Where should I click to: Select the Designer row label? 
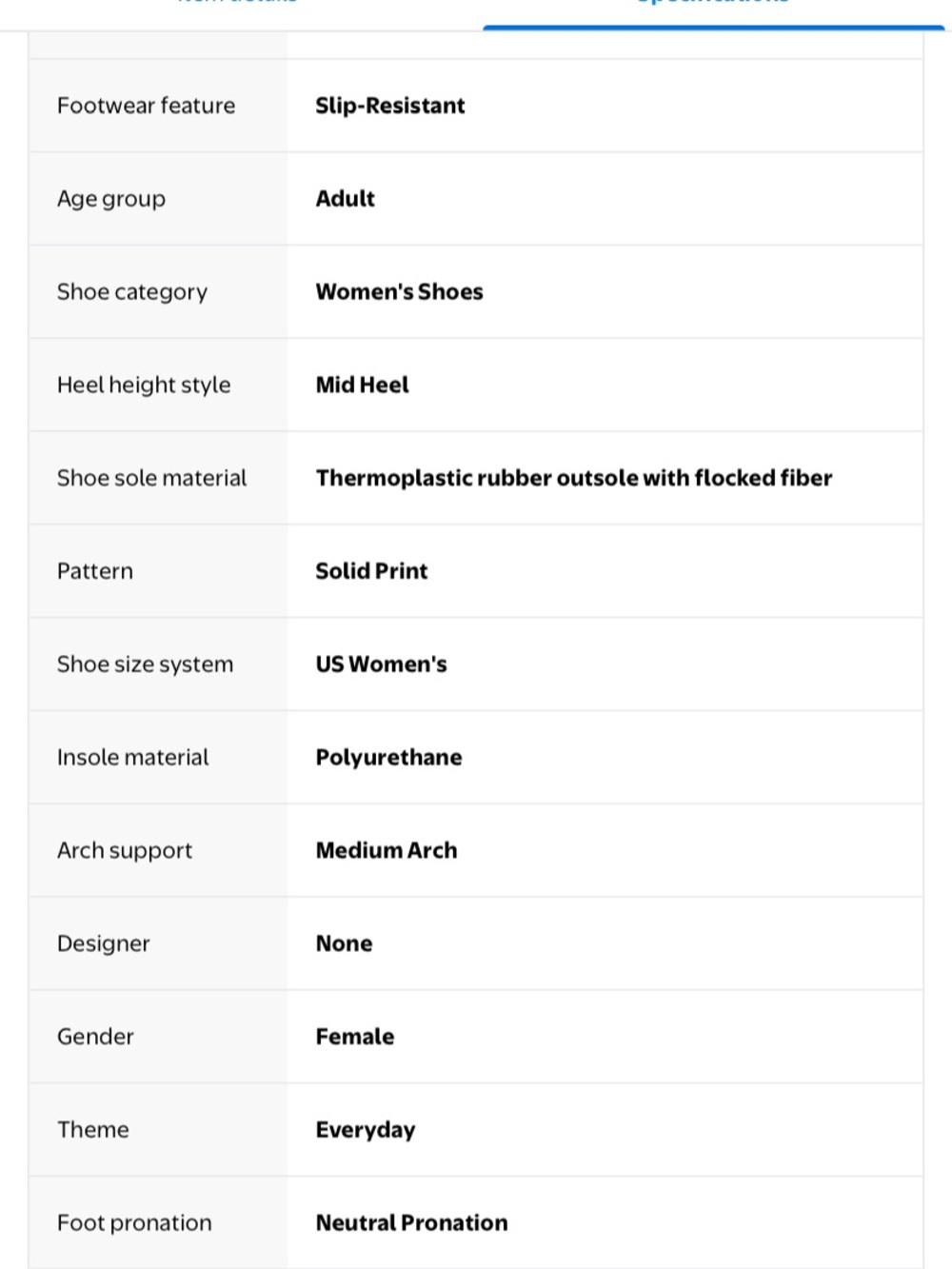point(104,943)
